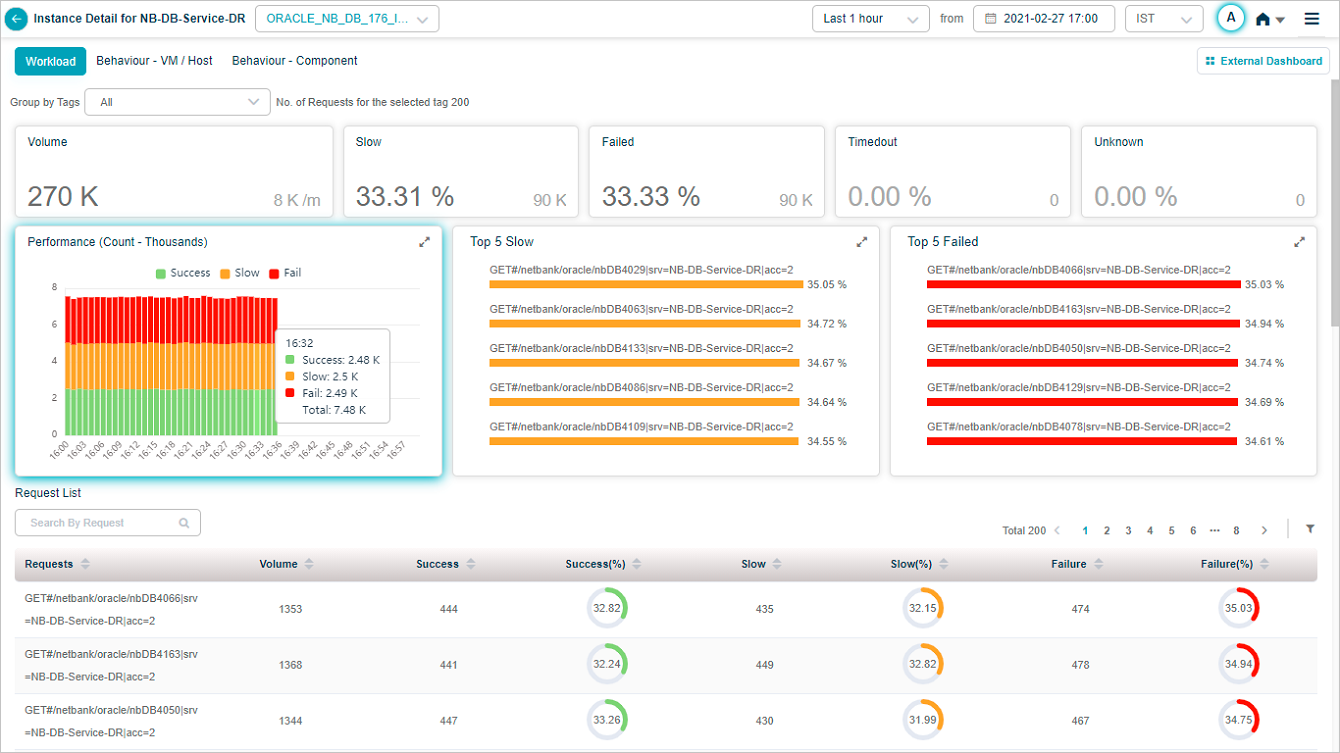Click the Search By Request field

[x=100, y=523]
